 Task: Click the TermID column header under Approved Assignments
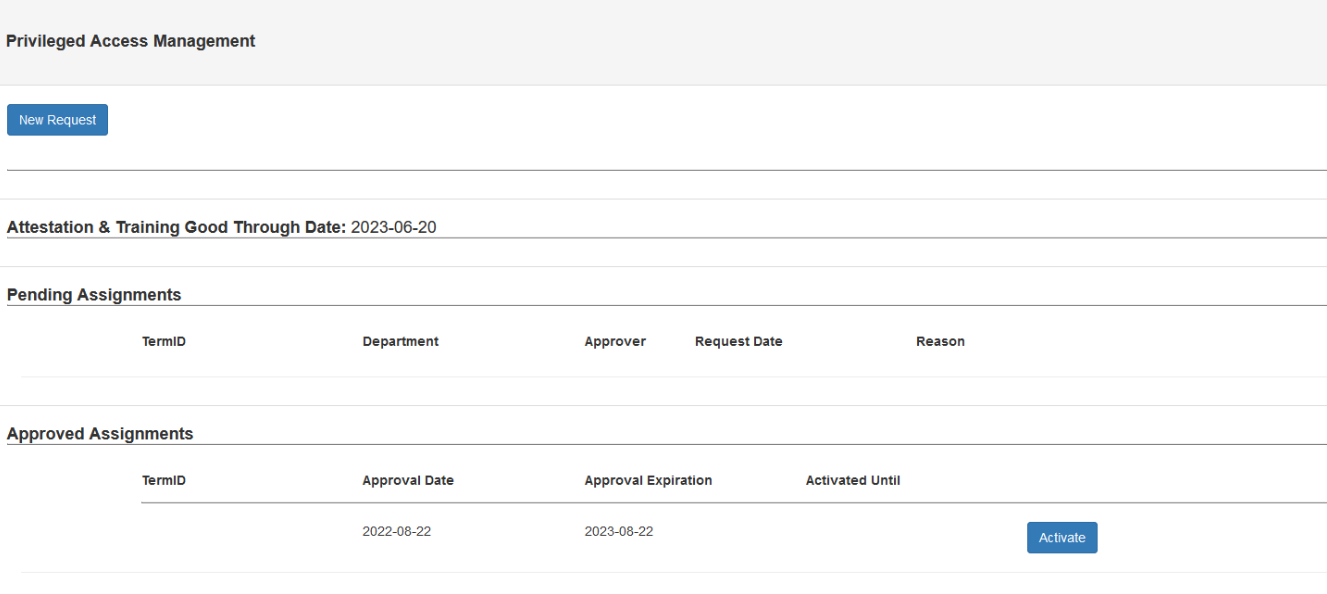click(x=164, y=481)
